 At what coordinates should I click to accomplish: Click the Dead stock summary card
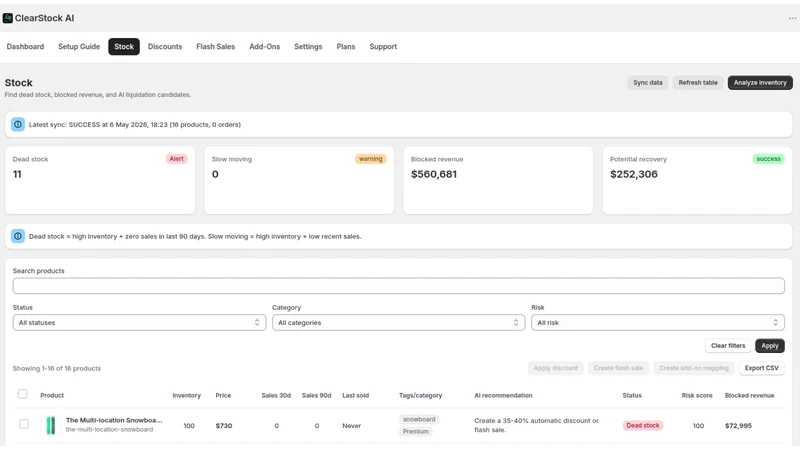(100, 180)
